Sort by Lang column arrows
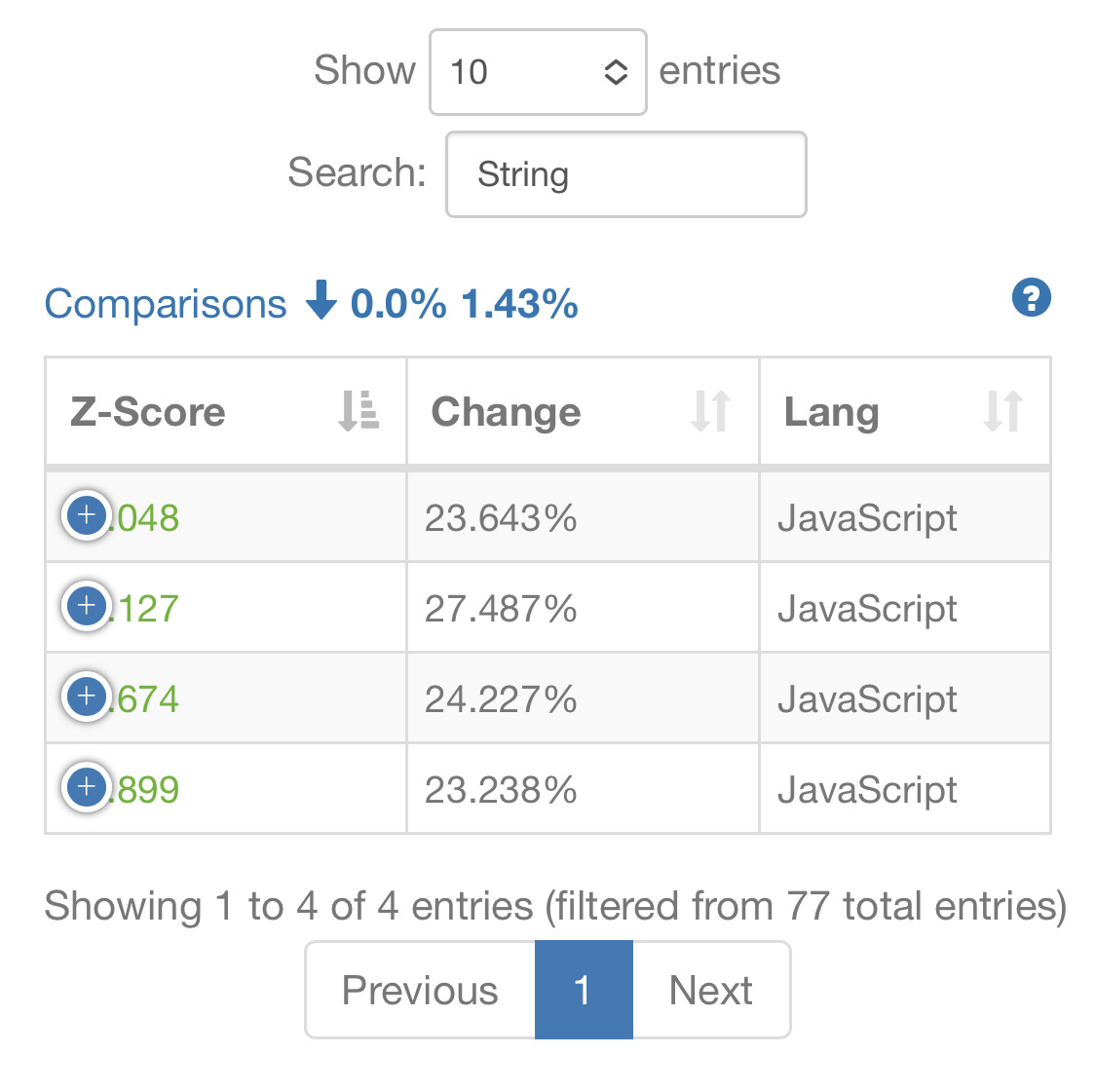1096x1092 pixels. tap(1002, 411)
